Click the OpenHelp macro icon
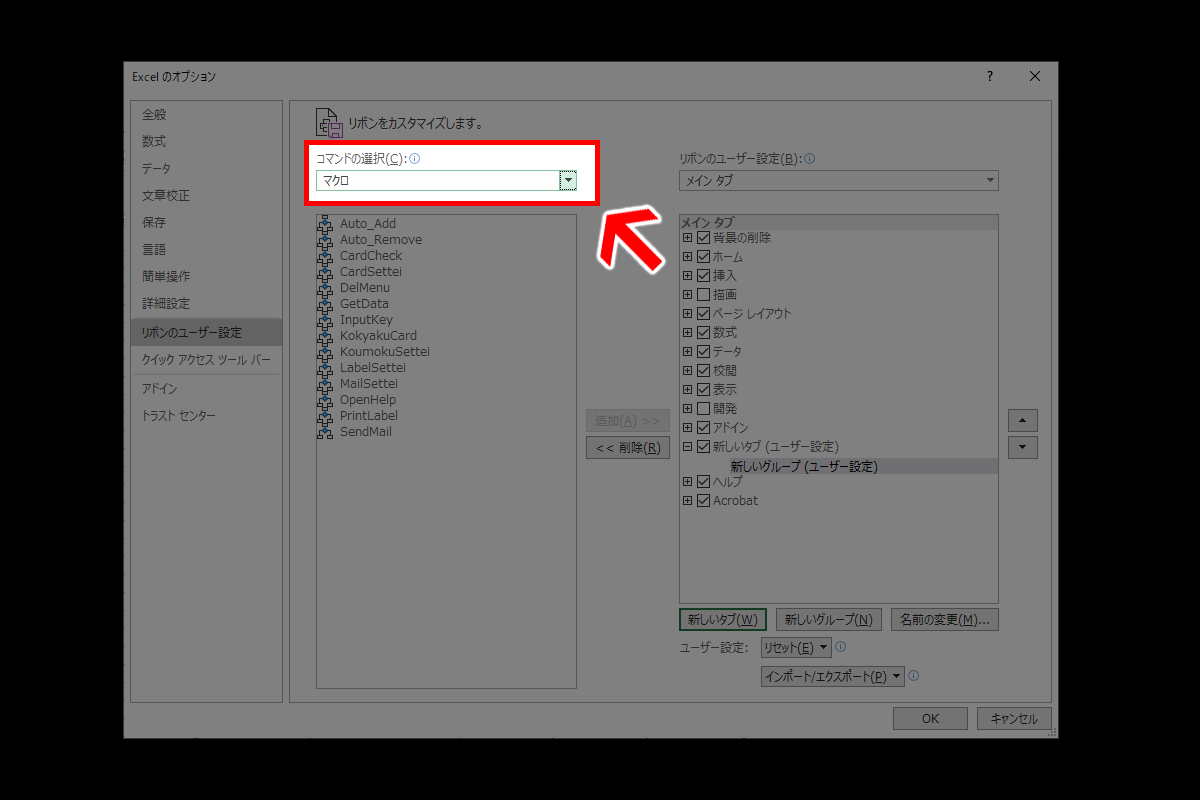 [325, 400]
